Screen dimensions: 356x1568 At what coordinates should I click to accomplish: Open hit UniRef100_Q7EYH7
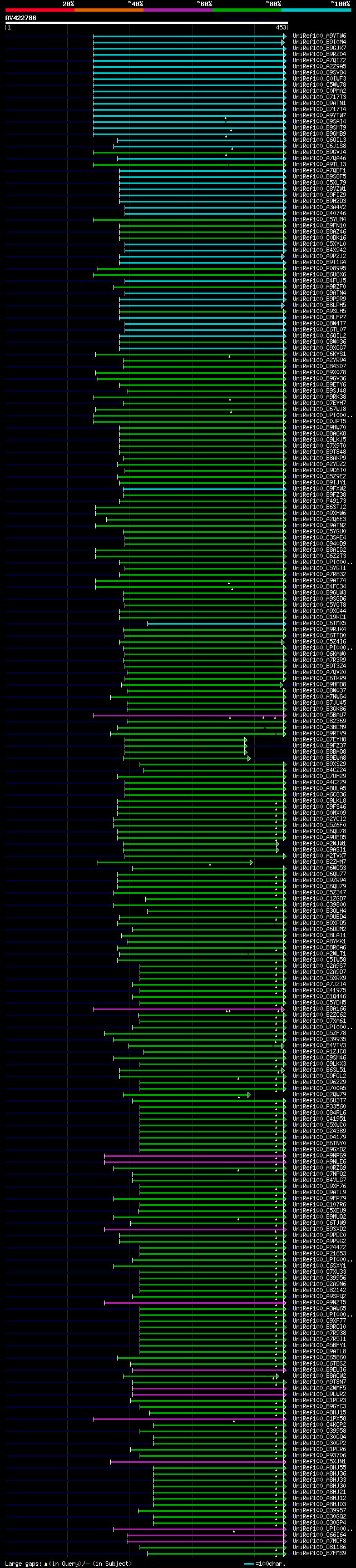(x=319, y=403)
